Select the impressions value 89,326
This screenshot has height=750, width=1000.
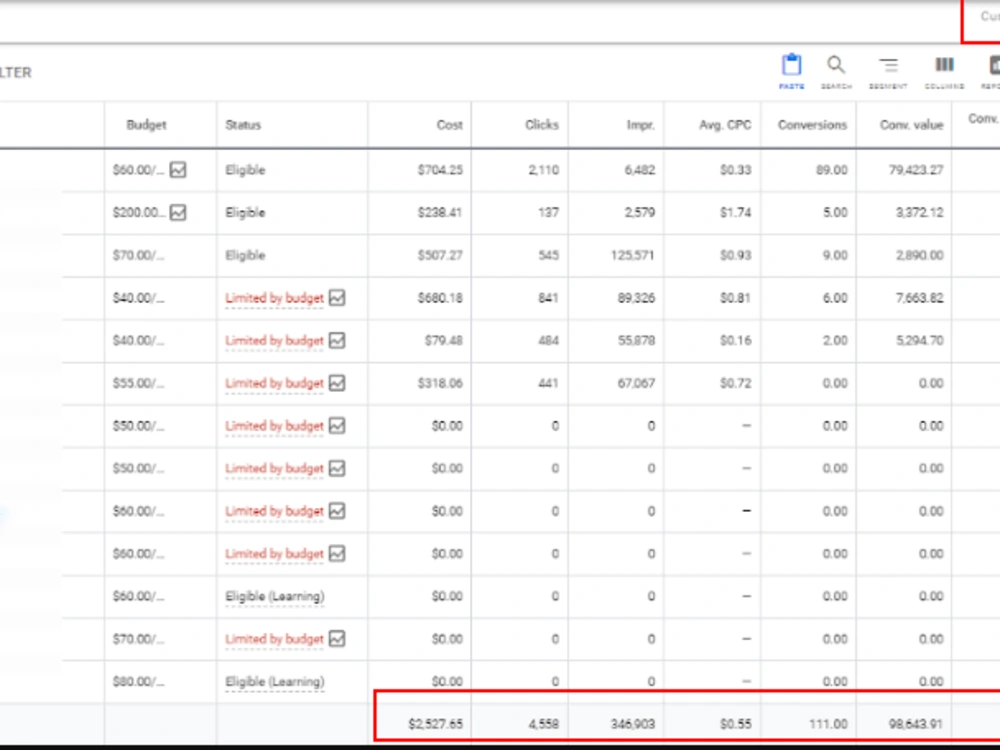(x=636, y=298)
